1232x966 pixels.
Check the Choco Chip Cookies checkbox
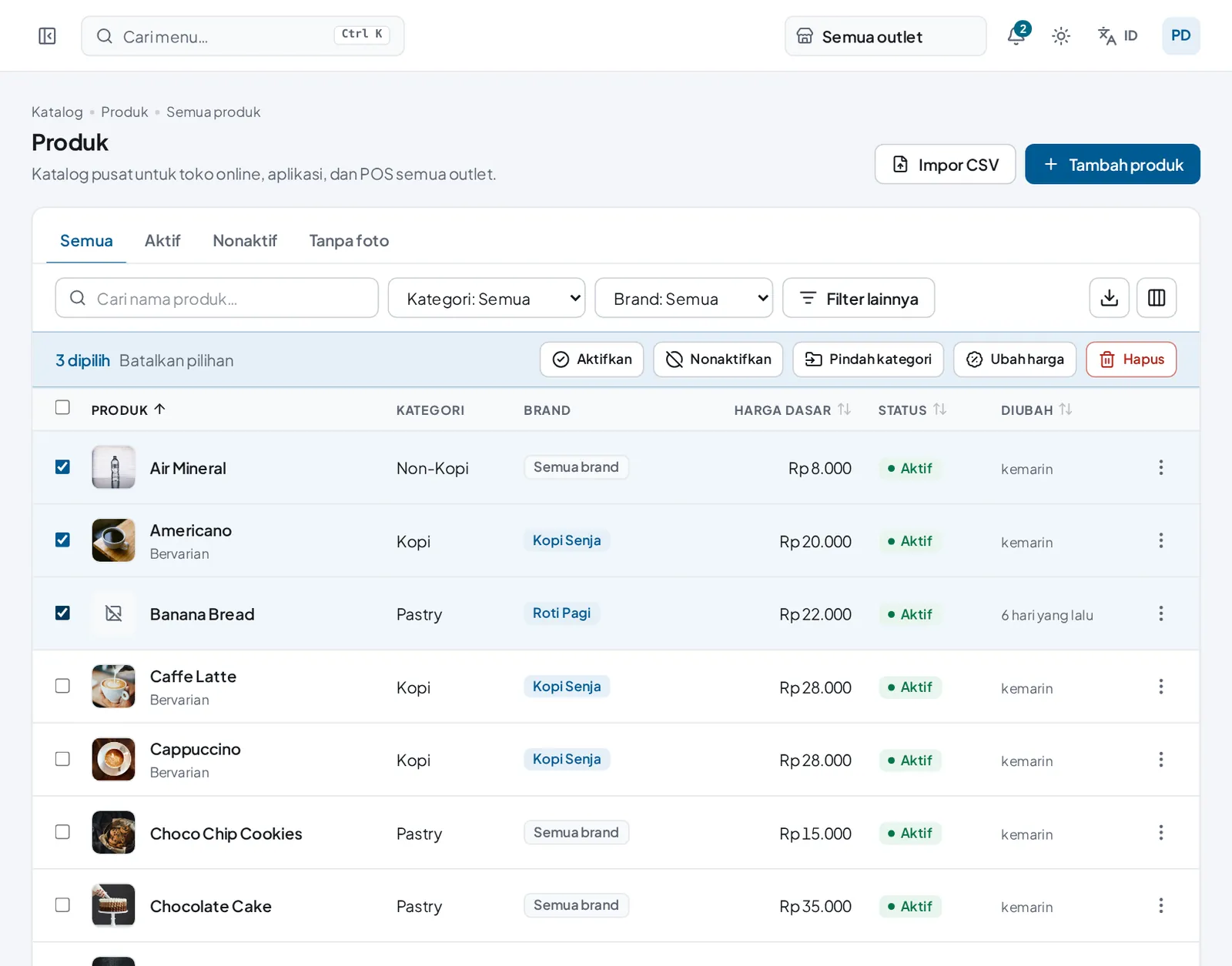62,832
